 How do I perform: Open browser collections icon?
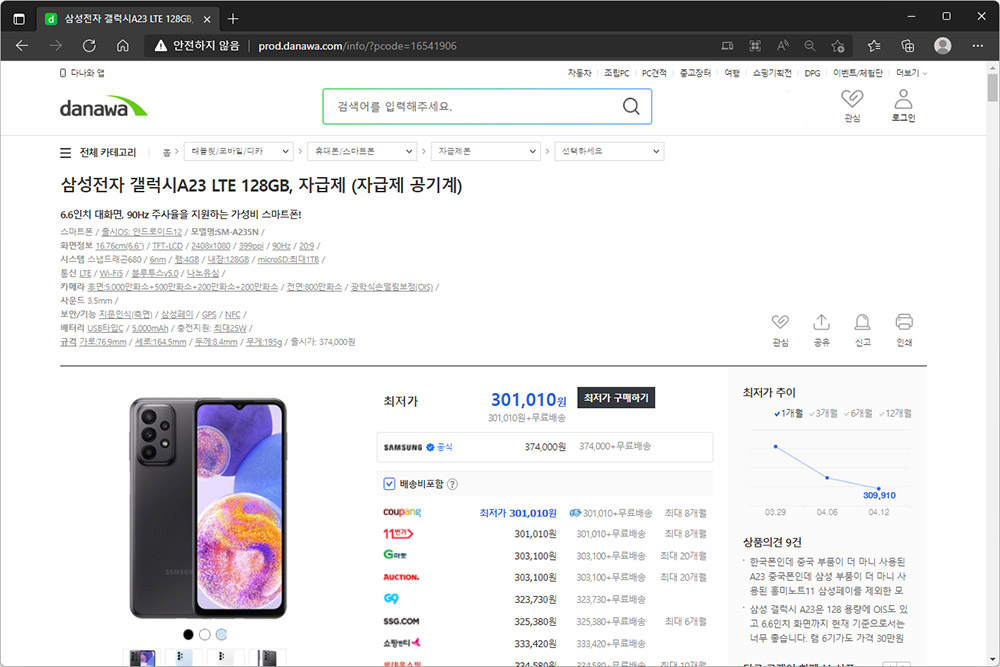pyautogui.click(x=908, y=46)
